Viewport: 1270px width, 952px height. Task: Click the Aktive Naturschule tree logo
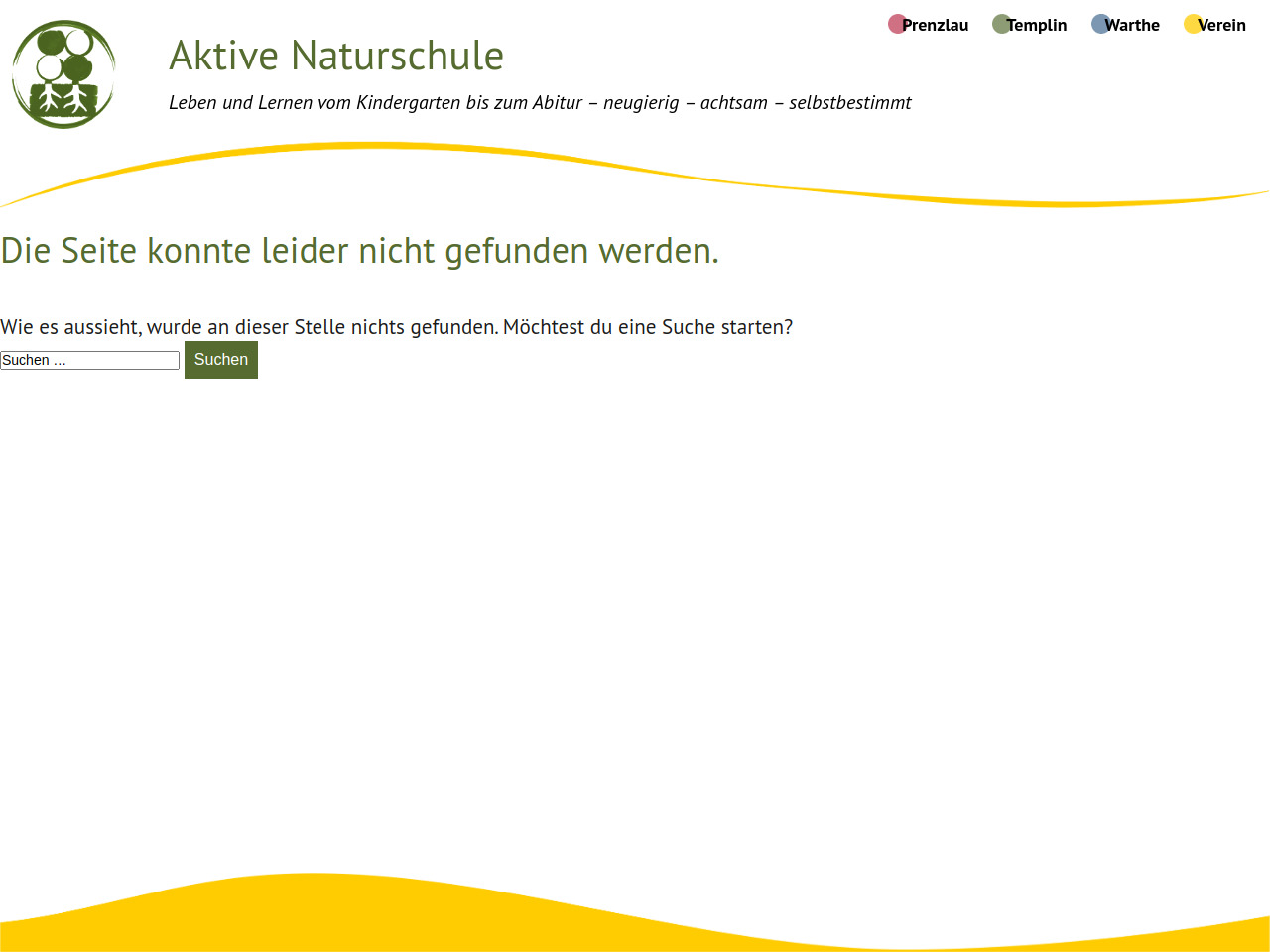coord(63,74)
